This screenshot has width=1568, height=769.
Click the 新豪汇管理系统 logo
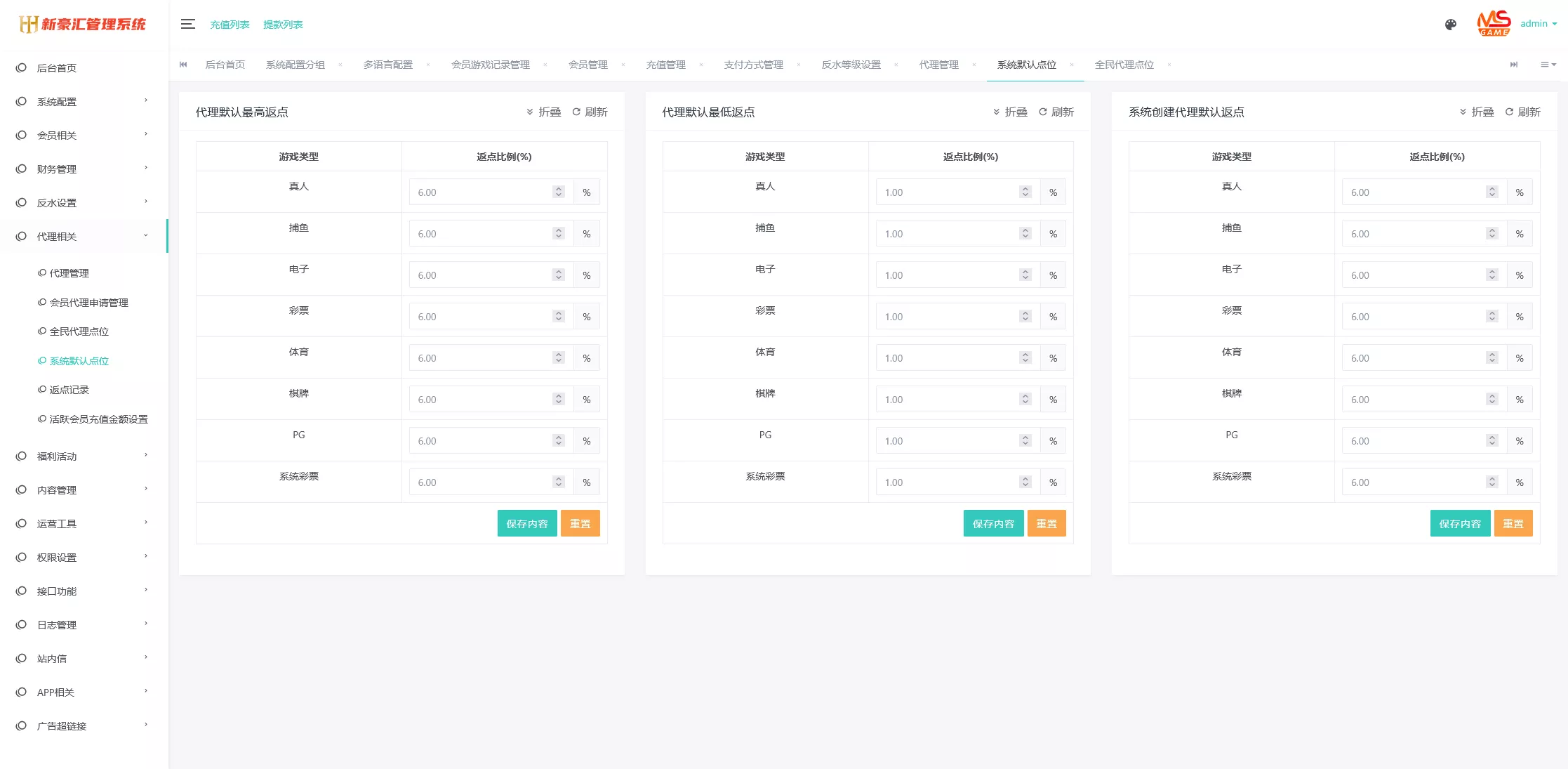coord(84,24)
